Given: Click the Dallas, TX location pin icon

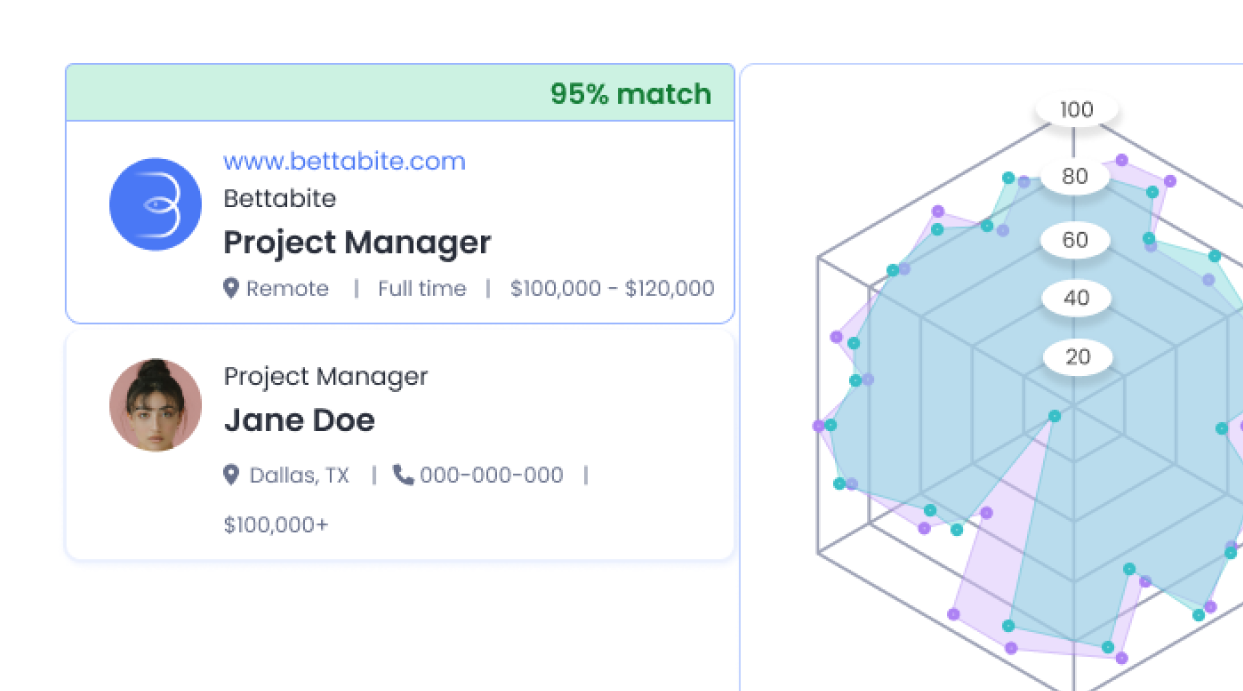Looking at the screenshot, I should (x=231, y=474).
